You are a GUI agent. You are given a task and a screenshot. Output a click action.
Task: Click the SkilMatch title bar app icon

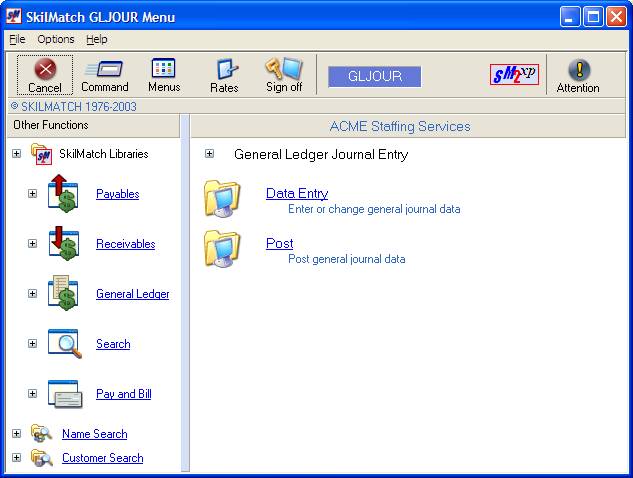14,16
